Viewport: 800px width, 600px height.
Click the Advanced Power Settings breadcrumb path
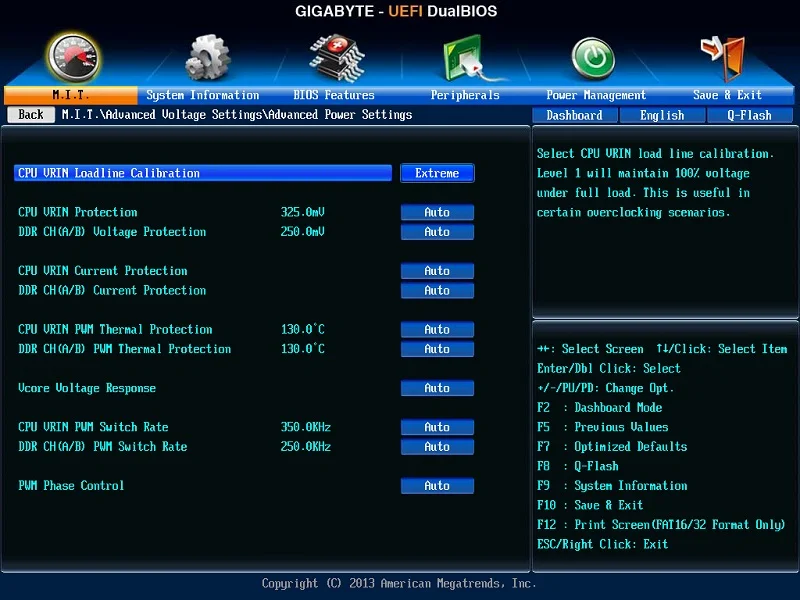(340, 115)
